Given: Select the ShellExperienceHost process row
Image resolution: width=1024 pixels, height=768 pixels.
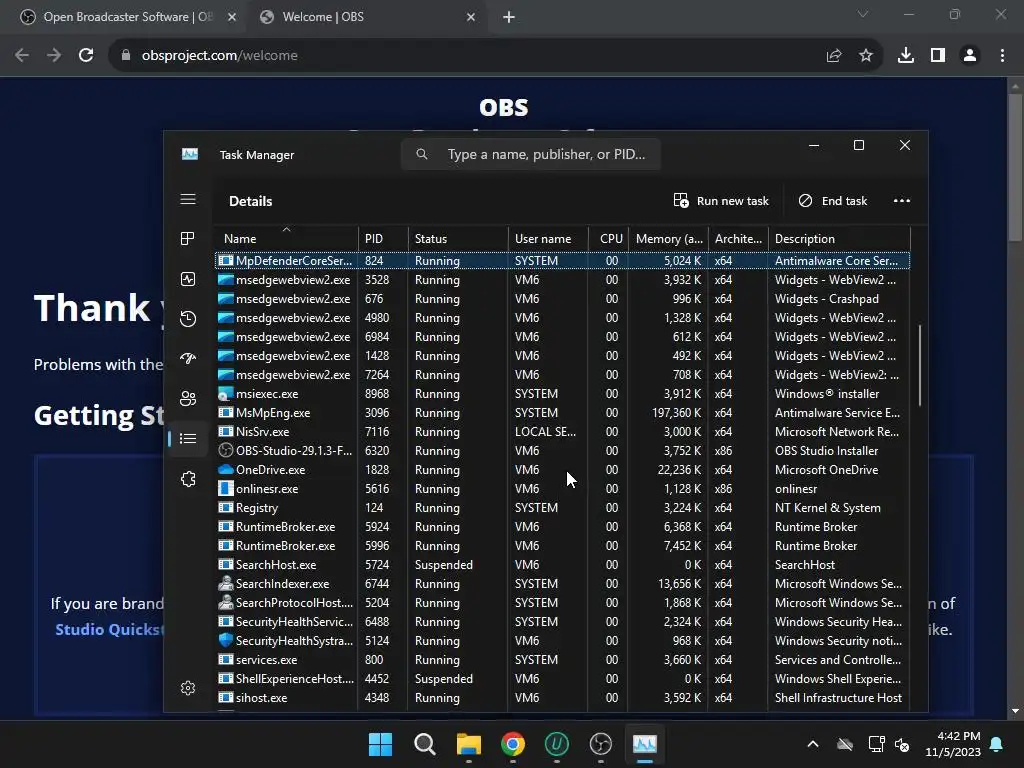Looking at the screenshot, I should (x=562, y=679).
